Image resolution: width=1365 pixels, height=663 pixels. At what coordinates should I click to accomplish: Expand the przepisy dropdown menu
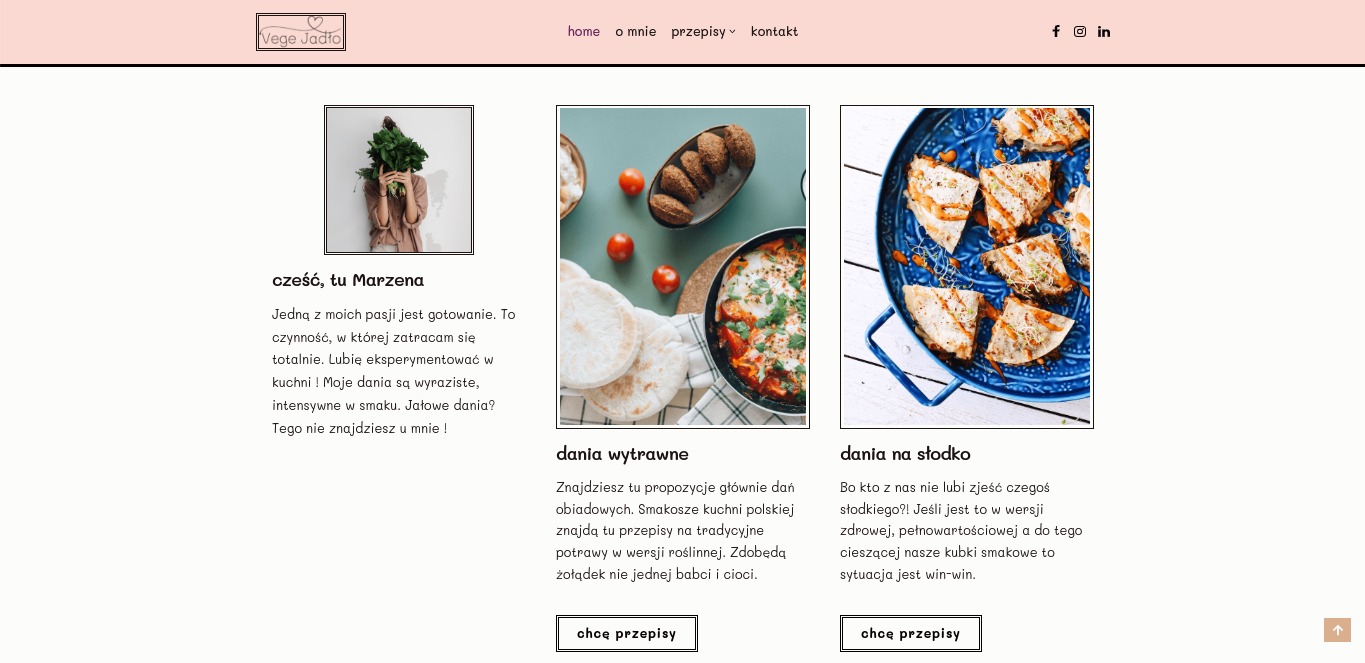698,31
